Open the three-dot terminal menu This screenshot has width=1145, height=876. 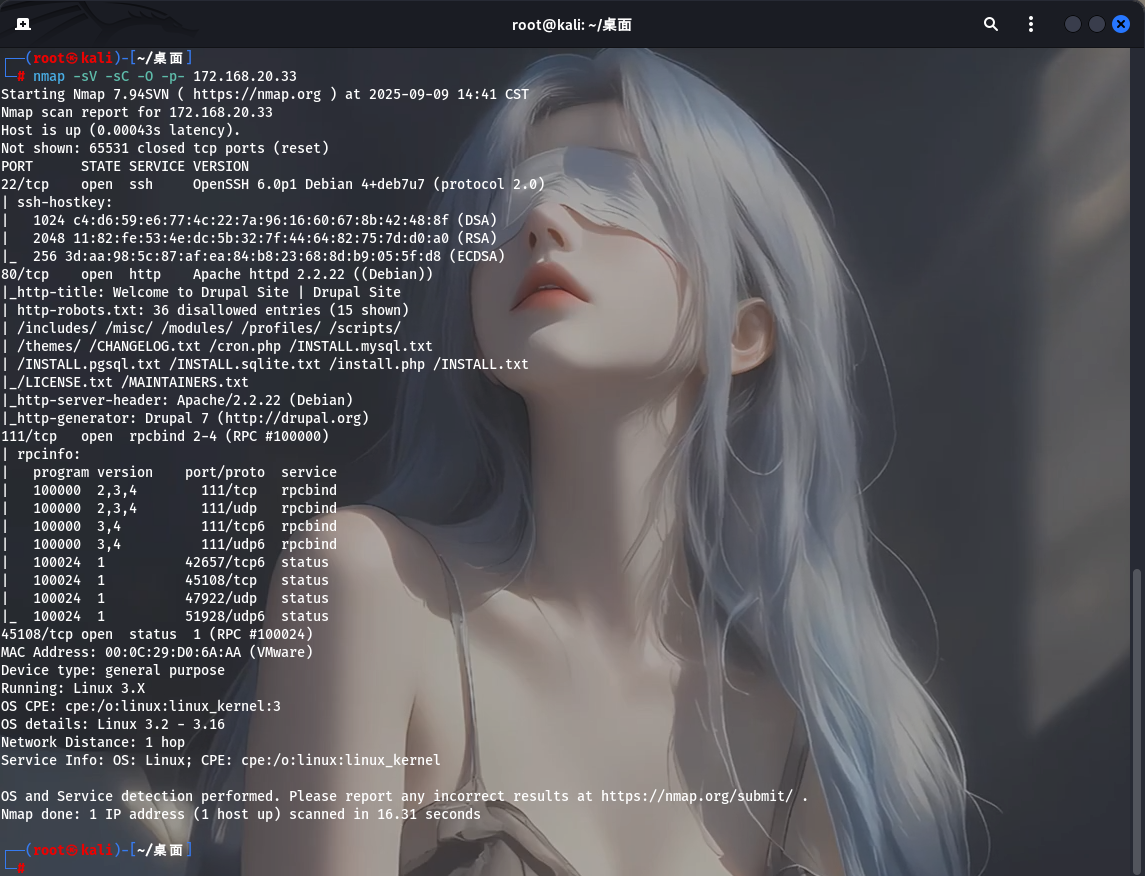(1030, 24)
